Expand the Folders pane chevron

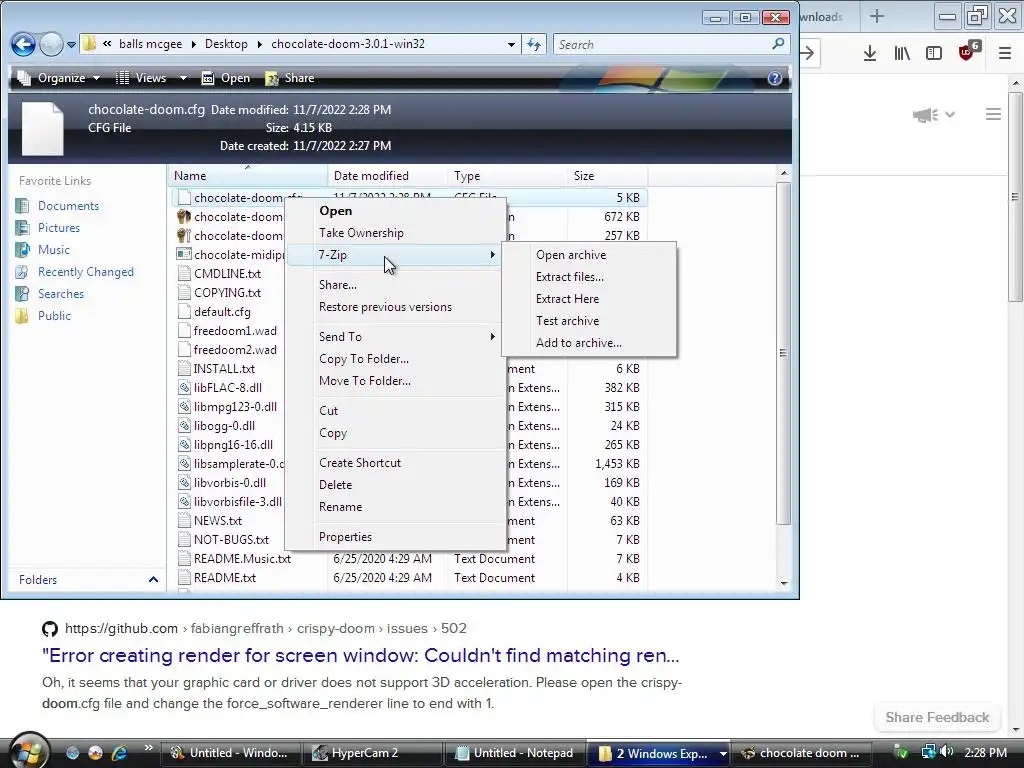[153, 579]
